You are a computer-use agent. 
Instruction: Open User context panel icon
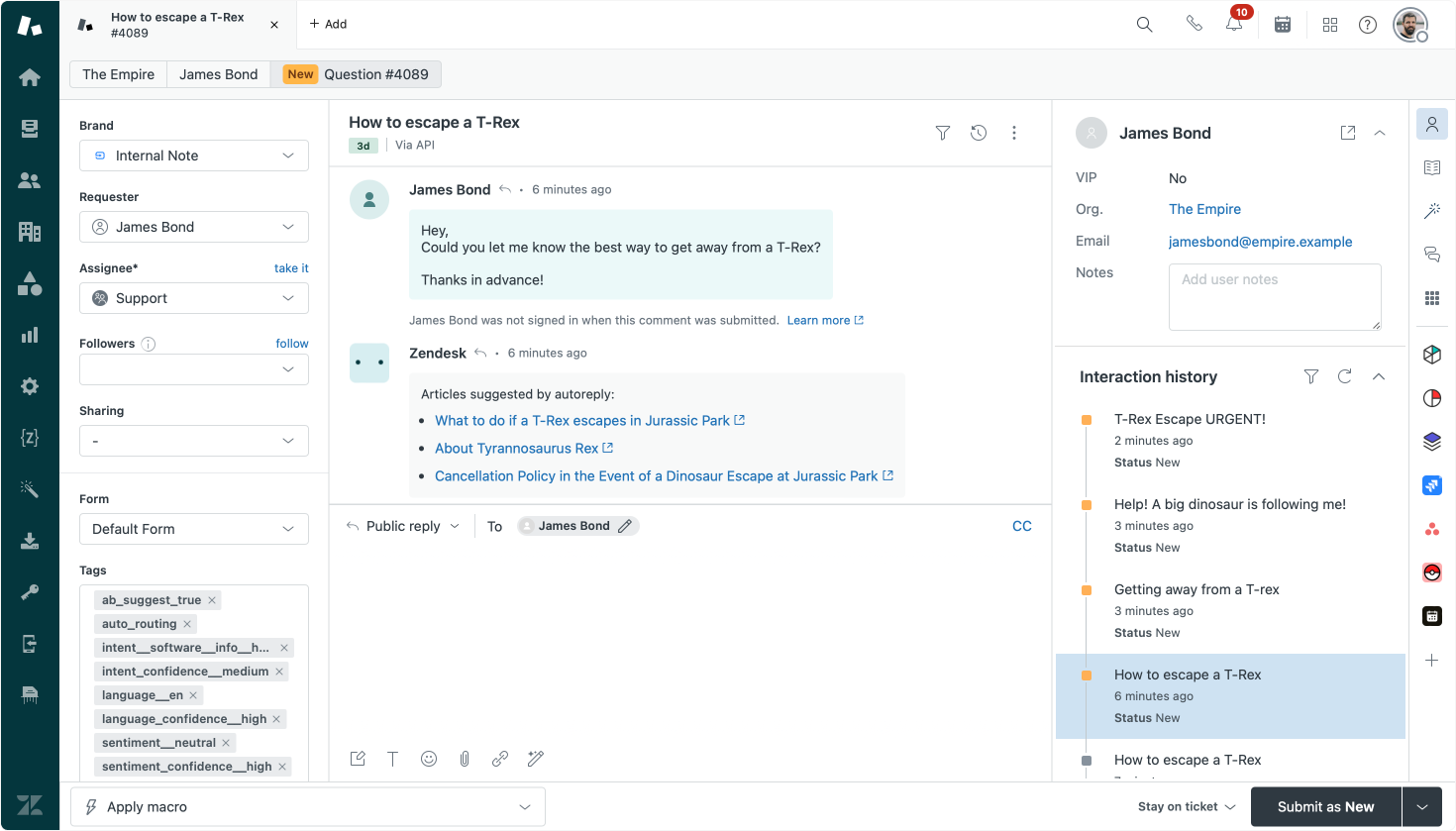tap(1432, 124)
